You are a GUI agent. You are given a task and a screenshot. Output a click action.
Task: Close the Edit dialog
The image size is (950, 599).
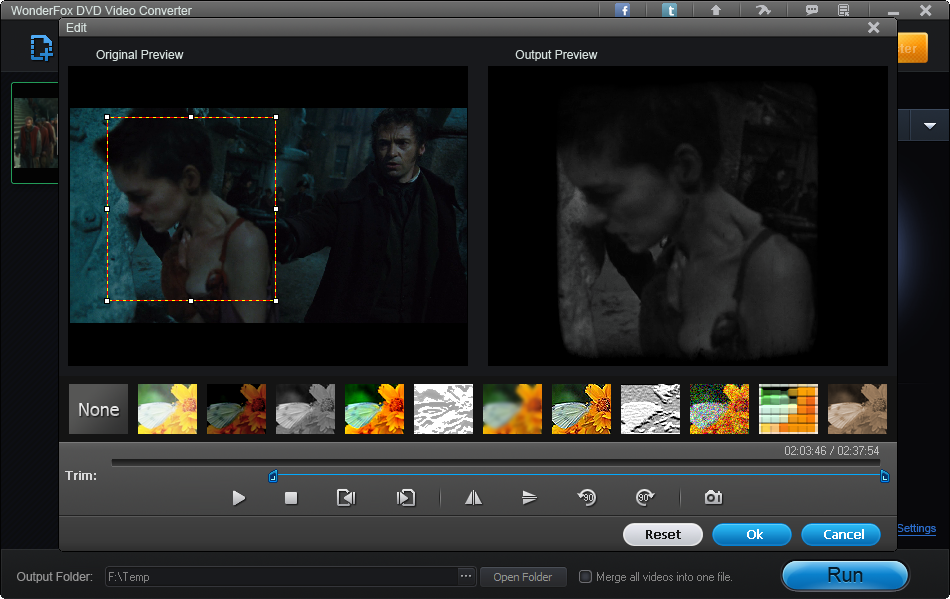(873, 28)
